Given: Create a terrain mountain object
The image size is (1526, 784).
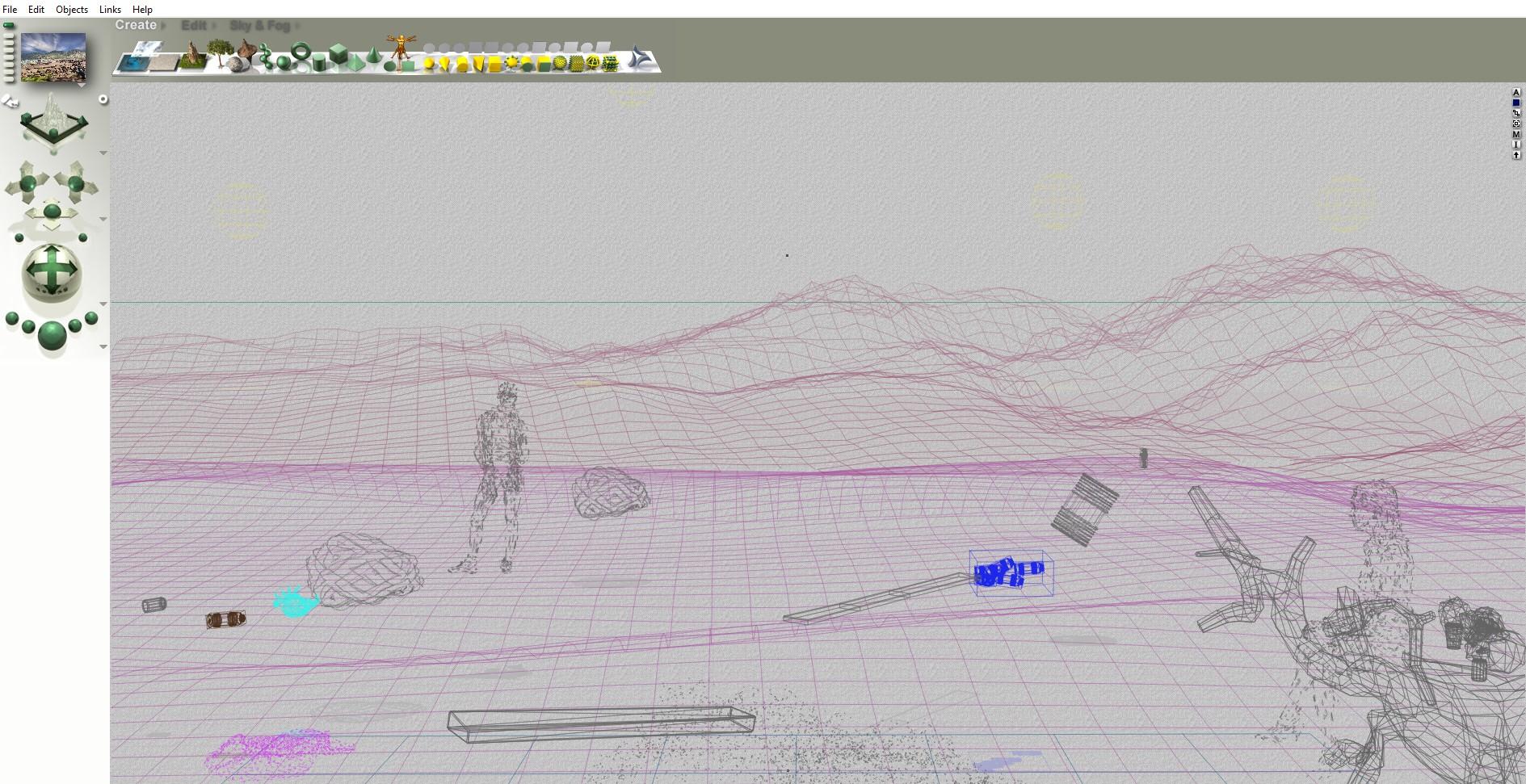Looking at the screenshot, I should pos(192,56).
